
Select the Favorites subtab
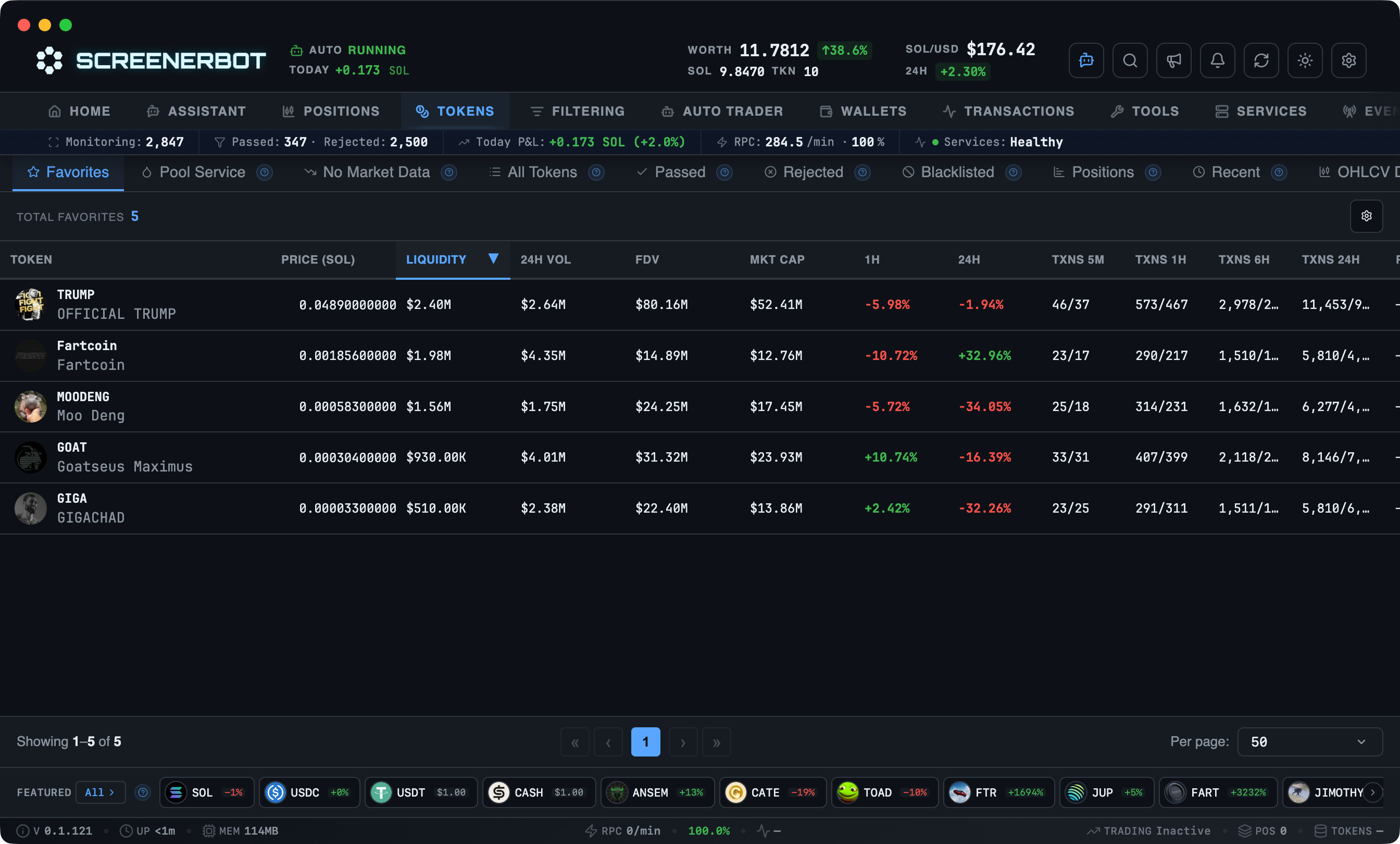tap(68, 172)
